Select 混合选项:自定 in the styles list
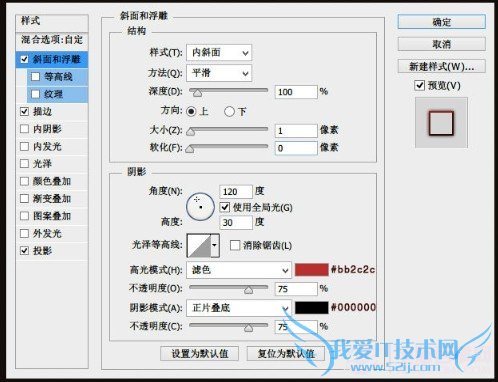This screenshot has width=498, height=382. pos(52,40)
